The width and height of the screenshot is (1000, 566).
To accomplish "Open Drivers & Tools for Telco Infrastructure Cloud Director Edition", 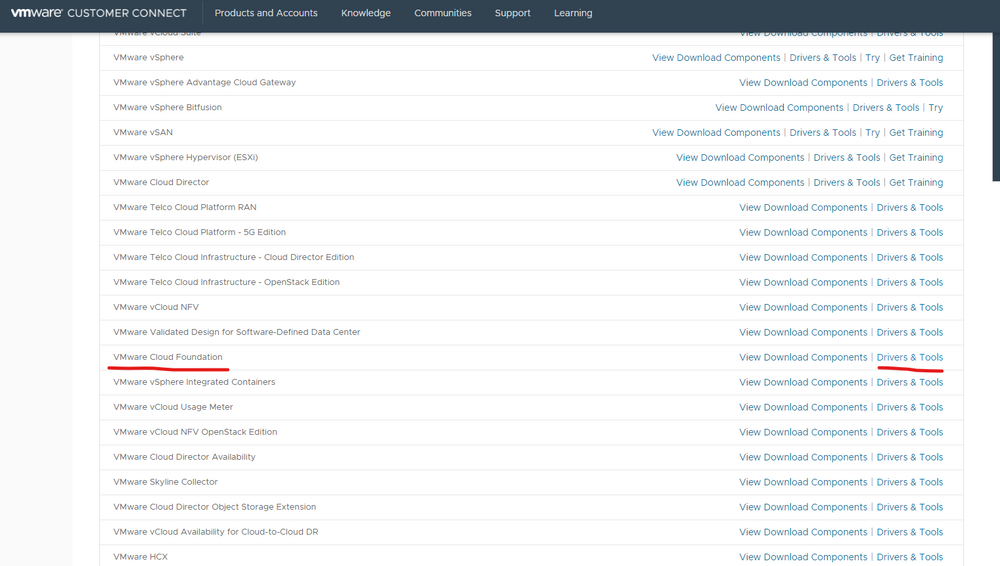I will click(x=909, y=257).
